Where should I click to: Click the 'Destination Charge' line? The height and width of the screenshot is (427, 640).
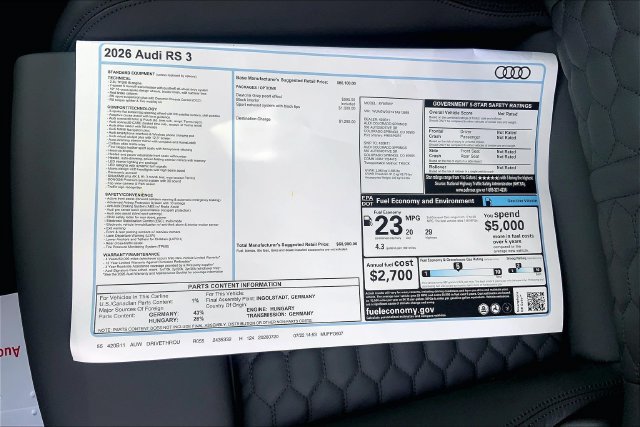pos(296,120)
